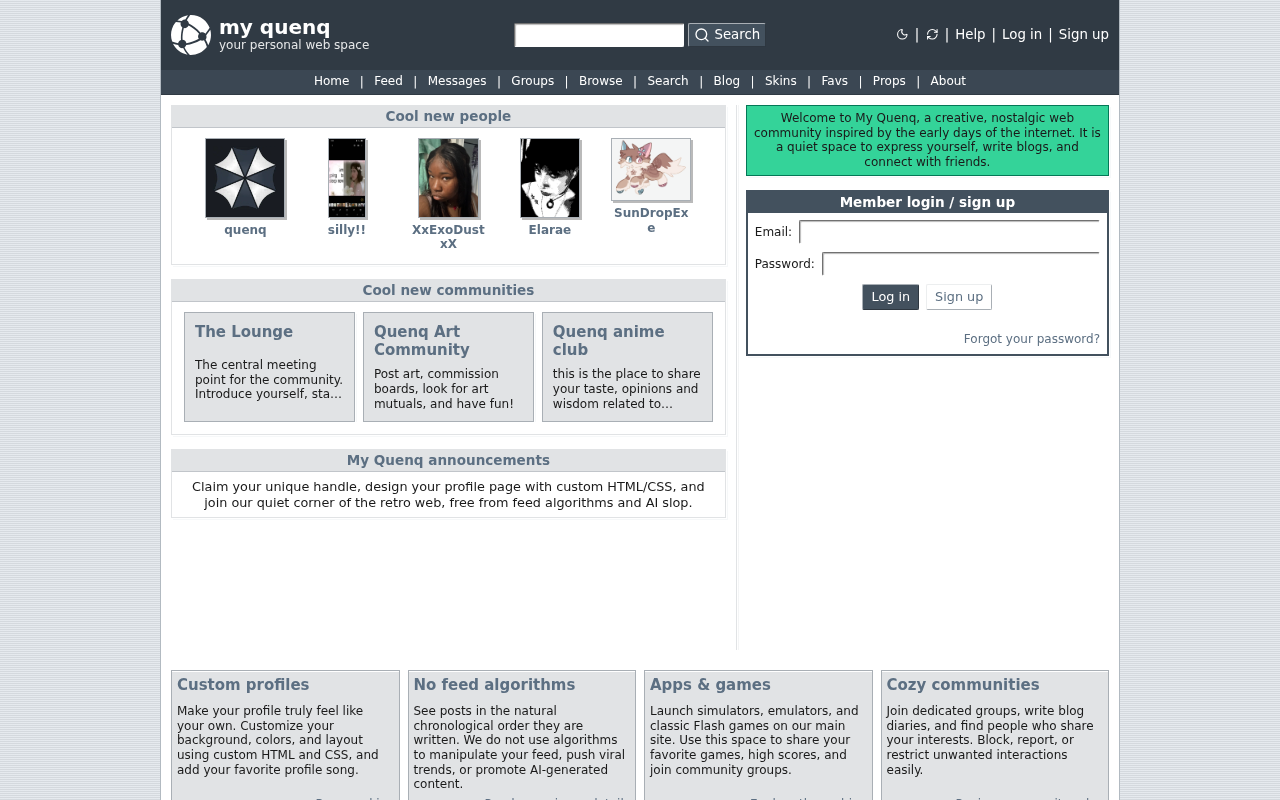The height and width of the screenshot is (800, 1280).
Task: Open Forgot your password link
Action: click(x=1032, y=339)
